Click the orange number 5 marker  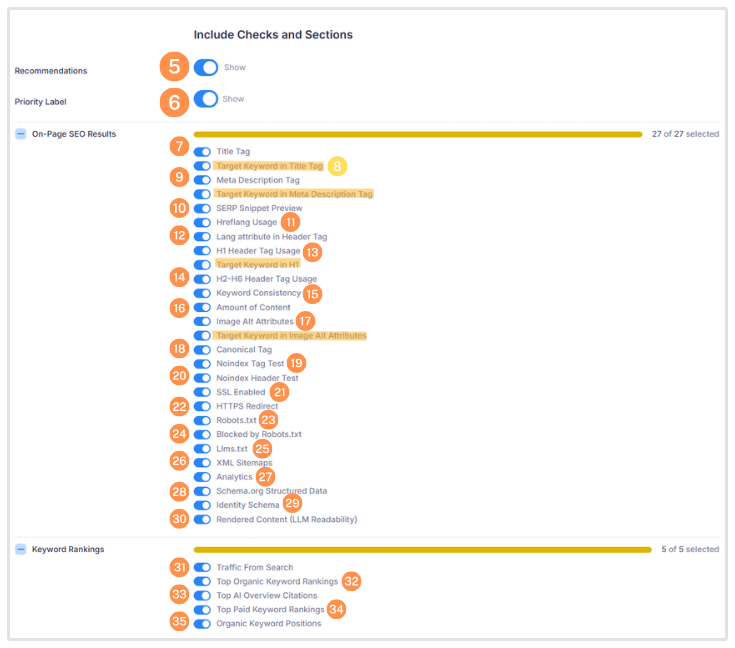tap(174, 68)
